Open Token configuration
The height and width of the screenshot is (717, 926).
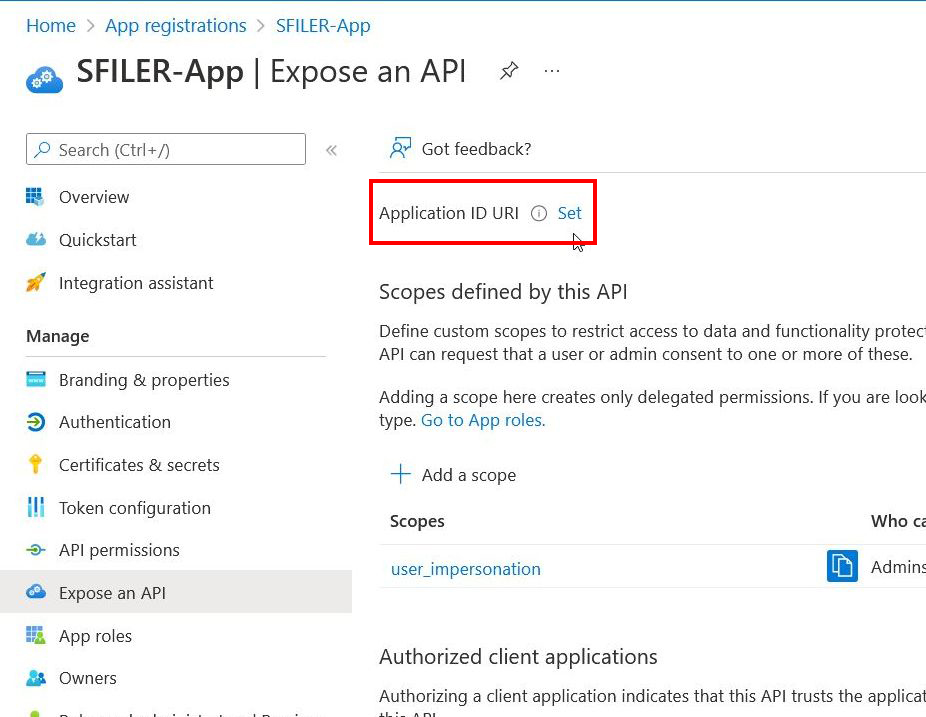pos(135,508)
